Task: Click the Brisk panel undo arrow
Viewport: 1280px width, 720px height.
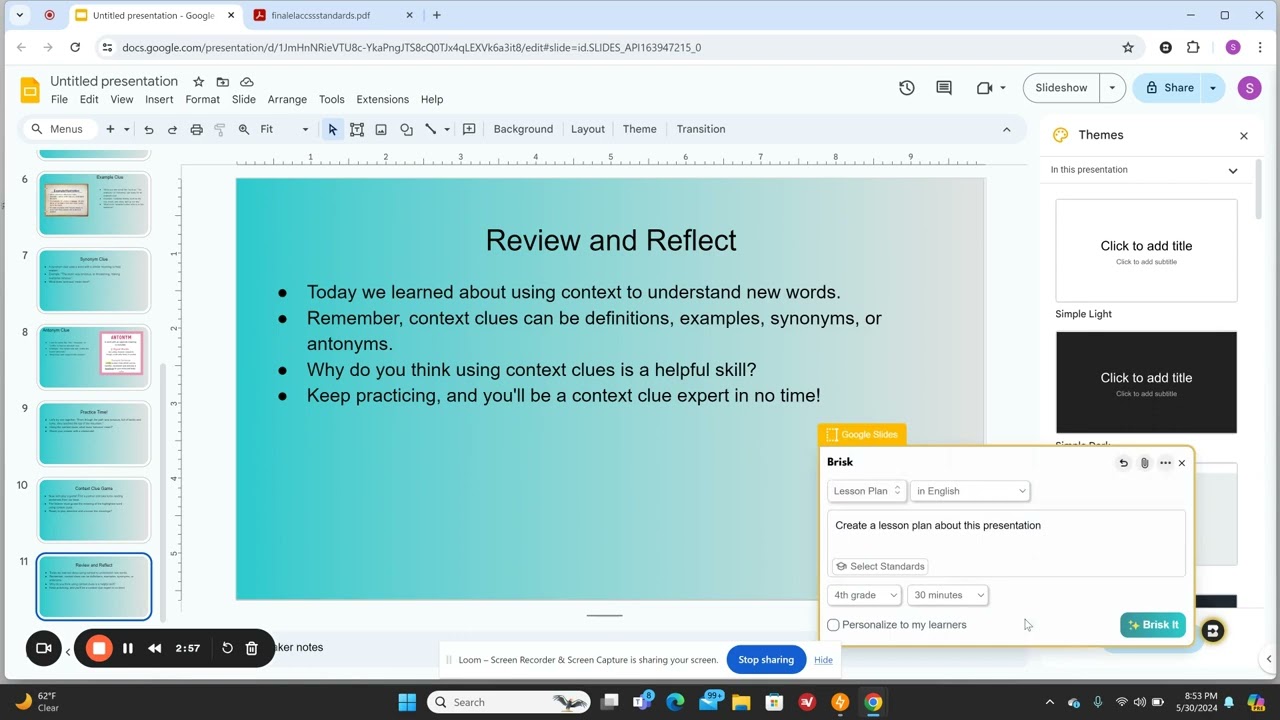Action: (1123, 463)
